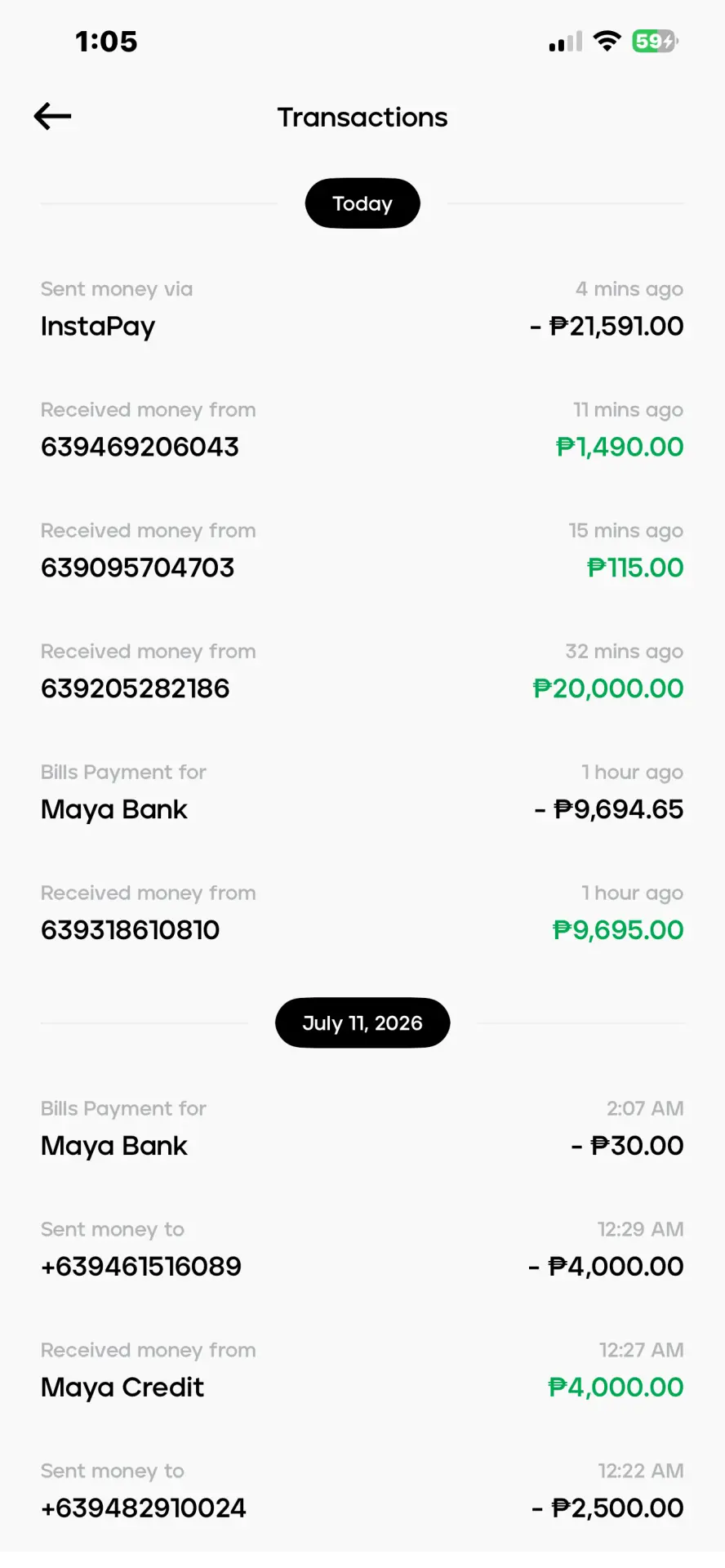The image size is (725, 1568).
Task: Select the Today date pill
Action: 362,203
